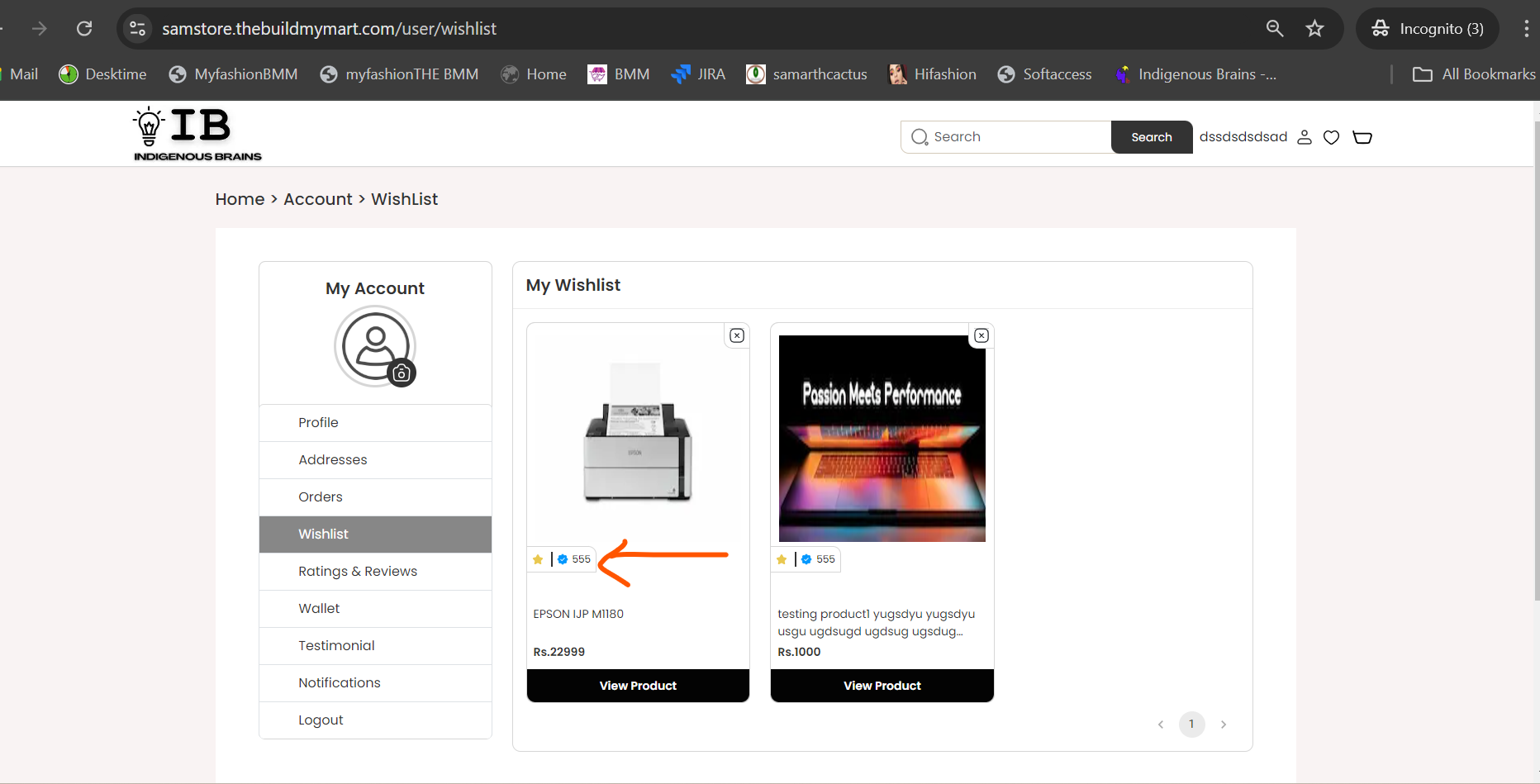Click the price Rs.22999
This screenshot has height=784, width=1540.
(559, 652)
